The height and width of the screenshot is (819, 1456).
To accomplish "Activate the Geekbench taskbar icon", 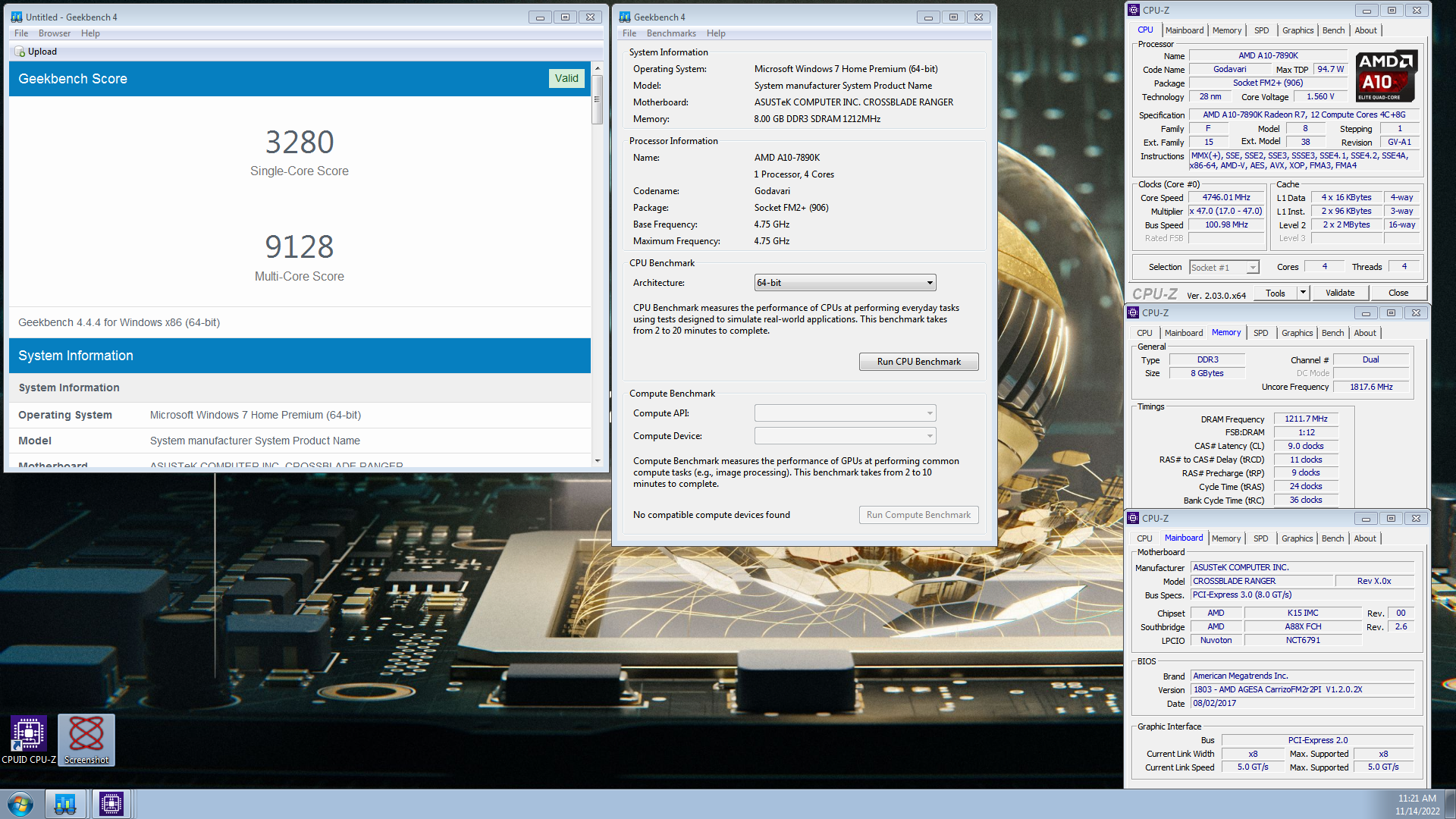I will 65,804.
